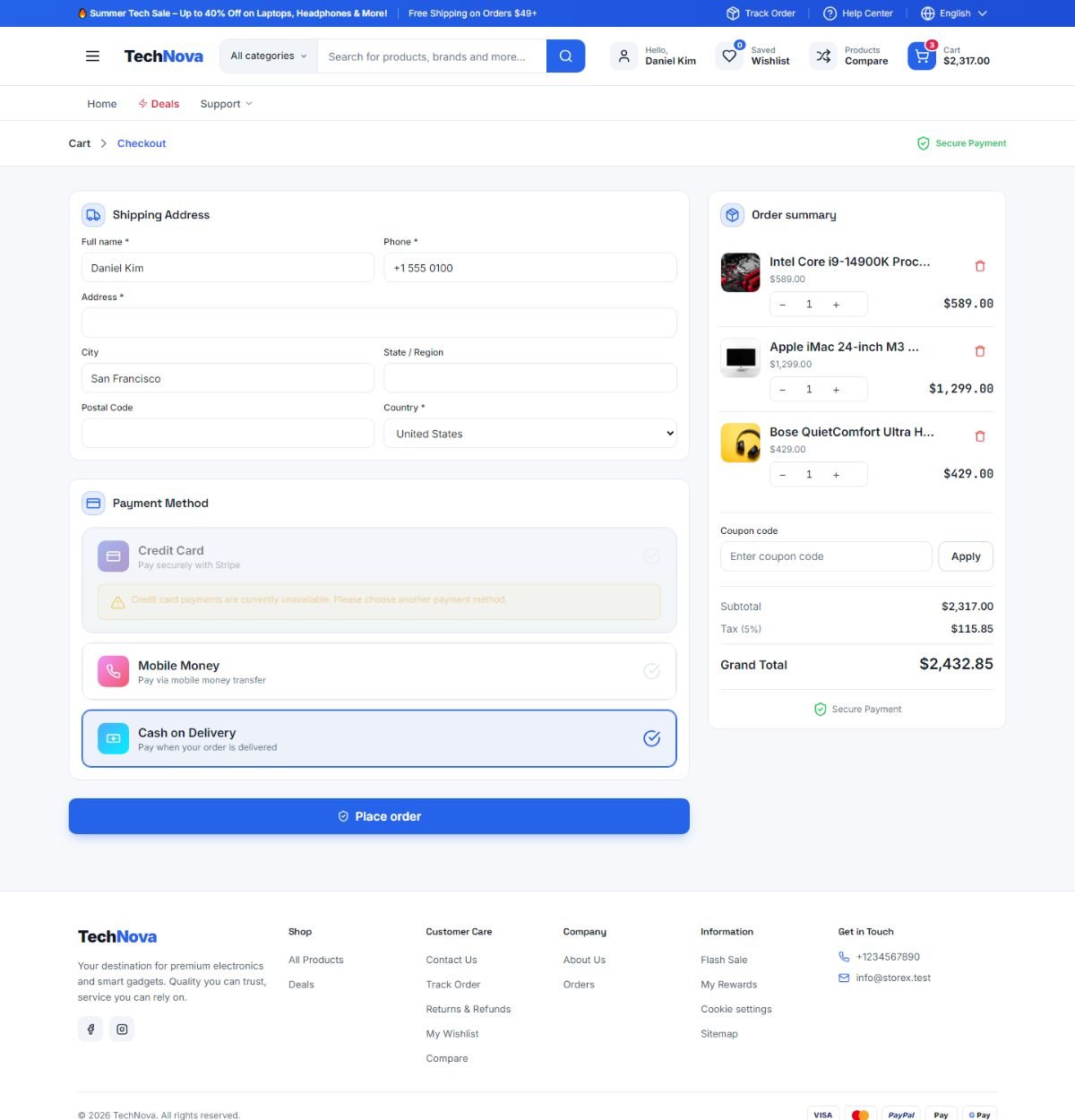Click the Mobile Money phone icon
The image size is (1075, 1120).
click(113, 671)
